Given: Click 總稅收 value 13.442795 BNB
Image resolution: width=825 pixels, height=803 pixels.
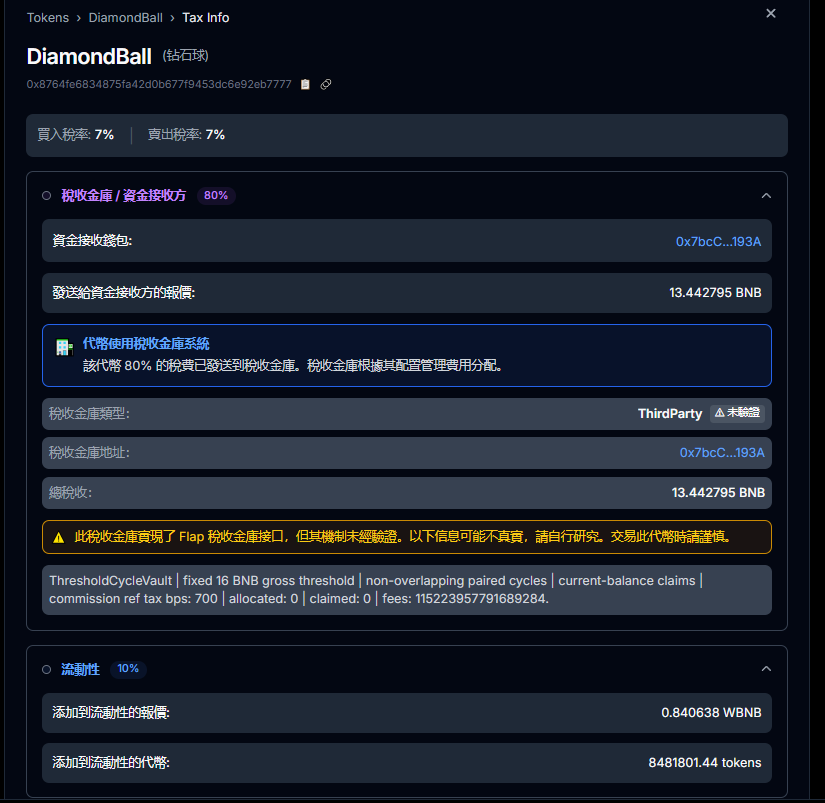Looking at the screenshot, I should [718, 493].
